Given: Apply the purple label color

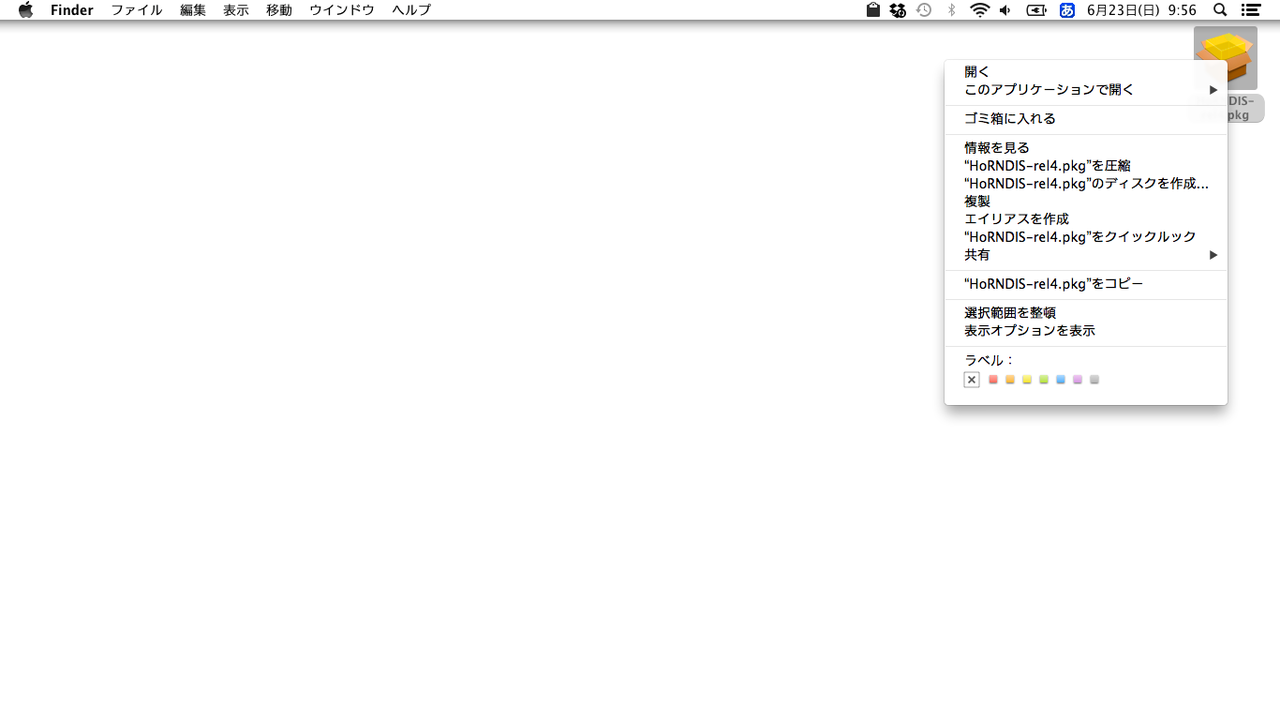Looking at the screenshot, I should [x=1078, y=380].
